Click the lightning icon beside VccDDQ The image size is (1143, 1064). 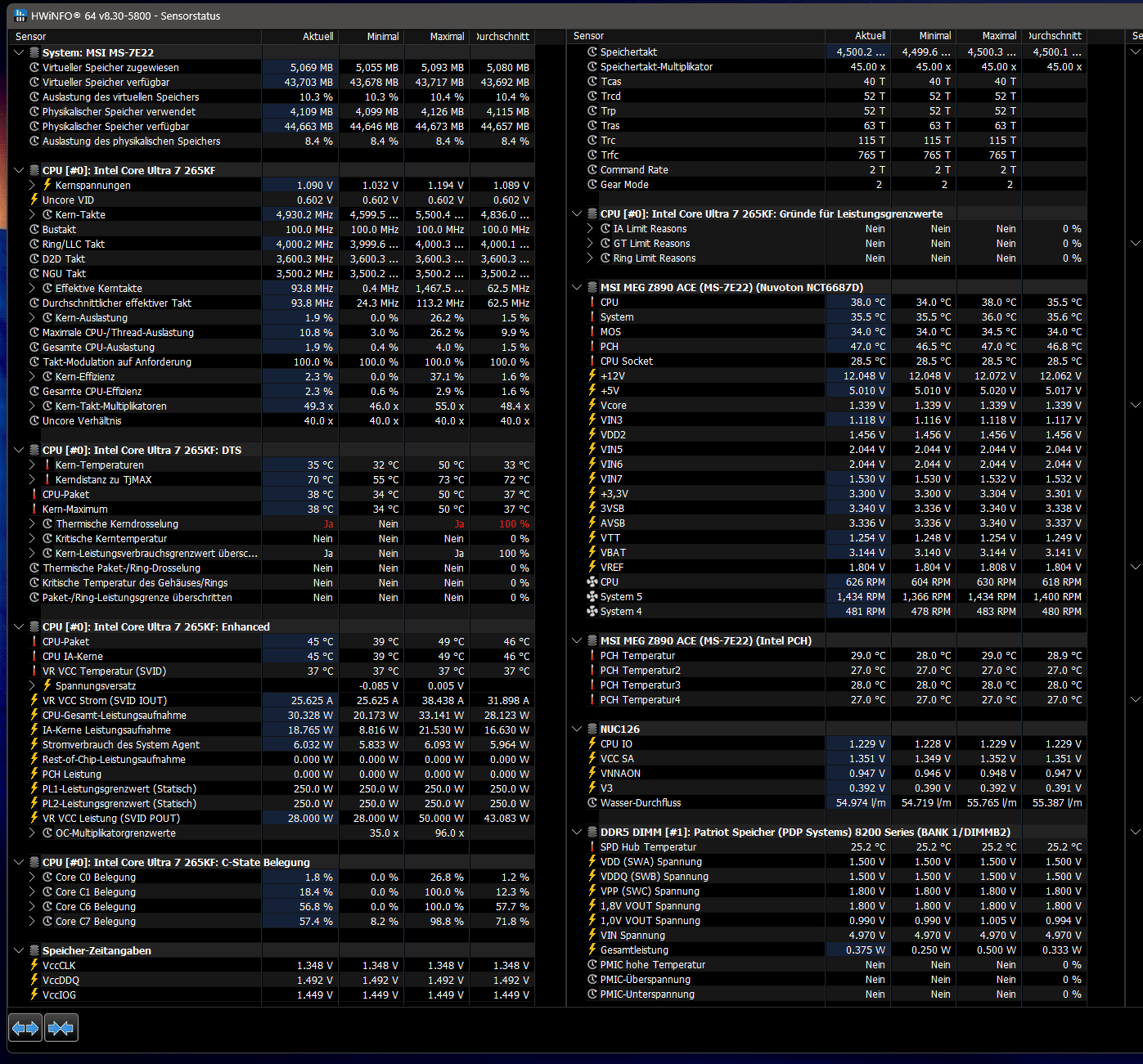pyautogui.click(x=34, y=980)
